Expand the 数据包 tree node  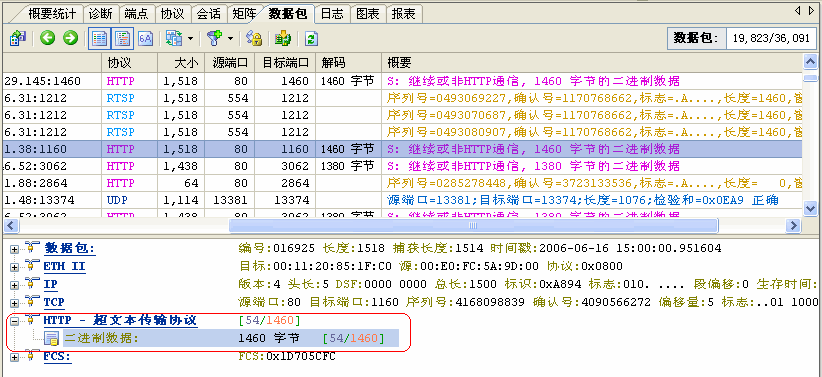[15, 249]
